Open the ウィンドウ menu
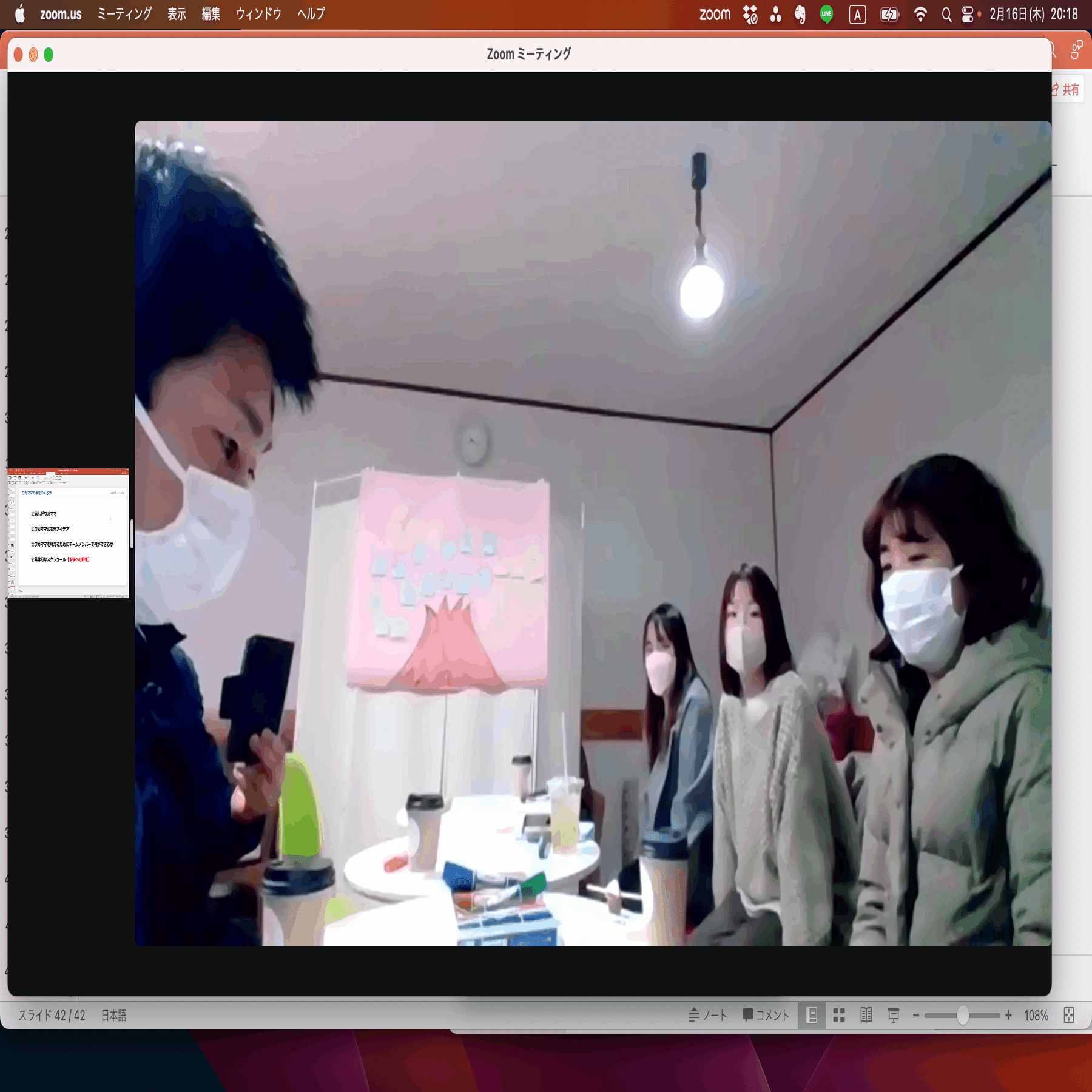Screen dimensions: 1092x1092 258,14
